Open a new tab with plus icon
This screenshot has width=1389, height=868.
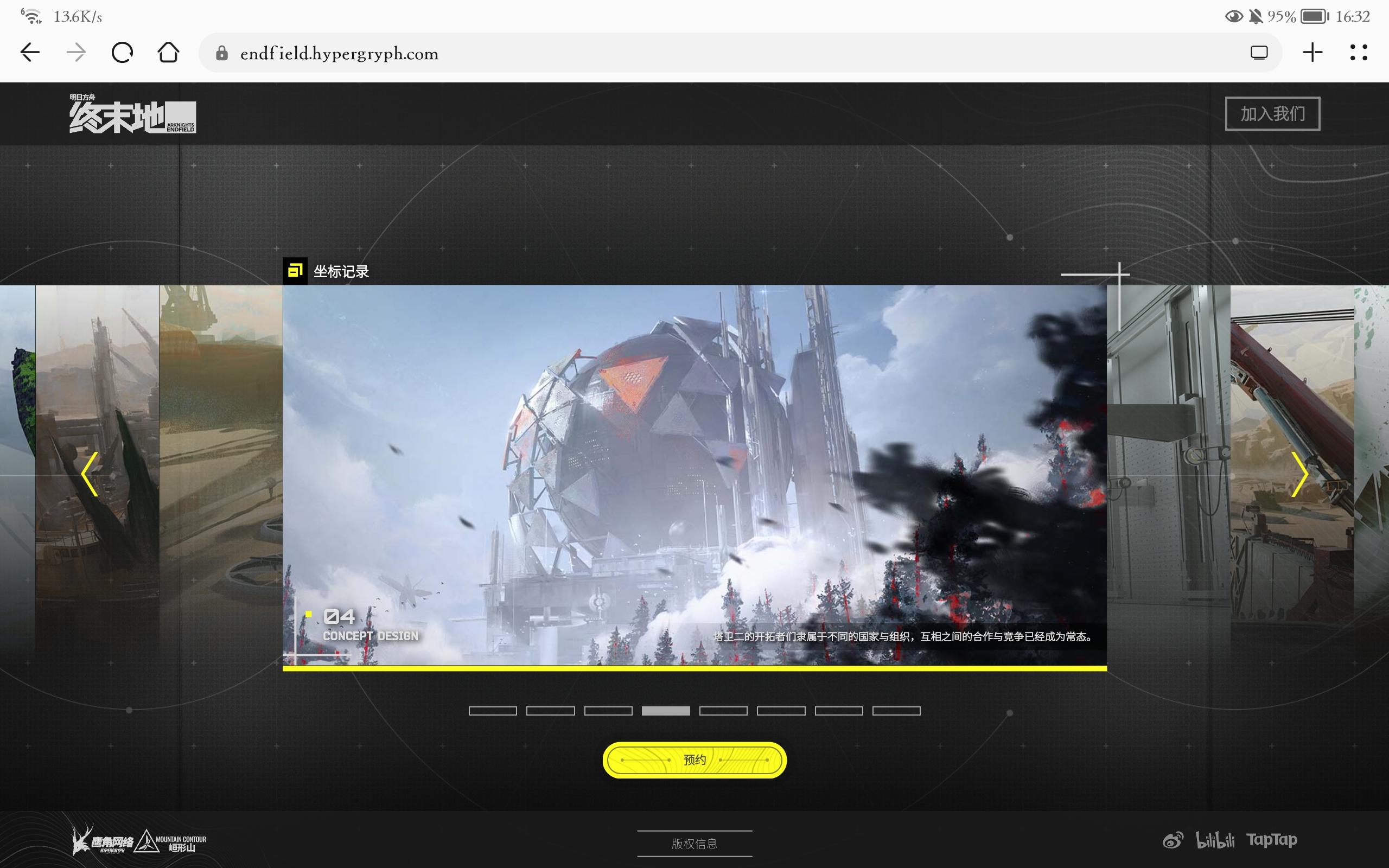(1312, 53)
